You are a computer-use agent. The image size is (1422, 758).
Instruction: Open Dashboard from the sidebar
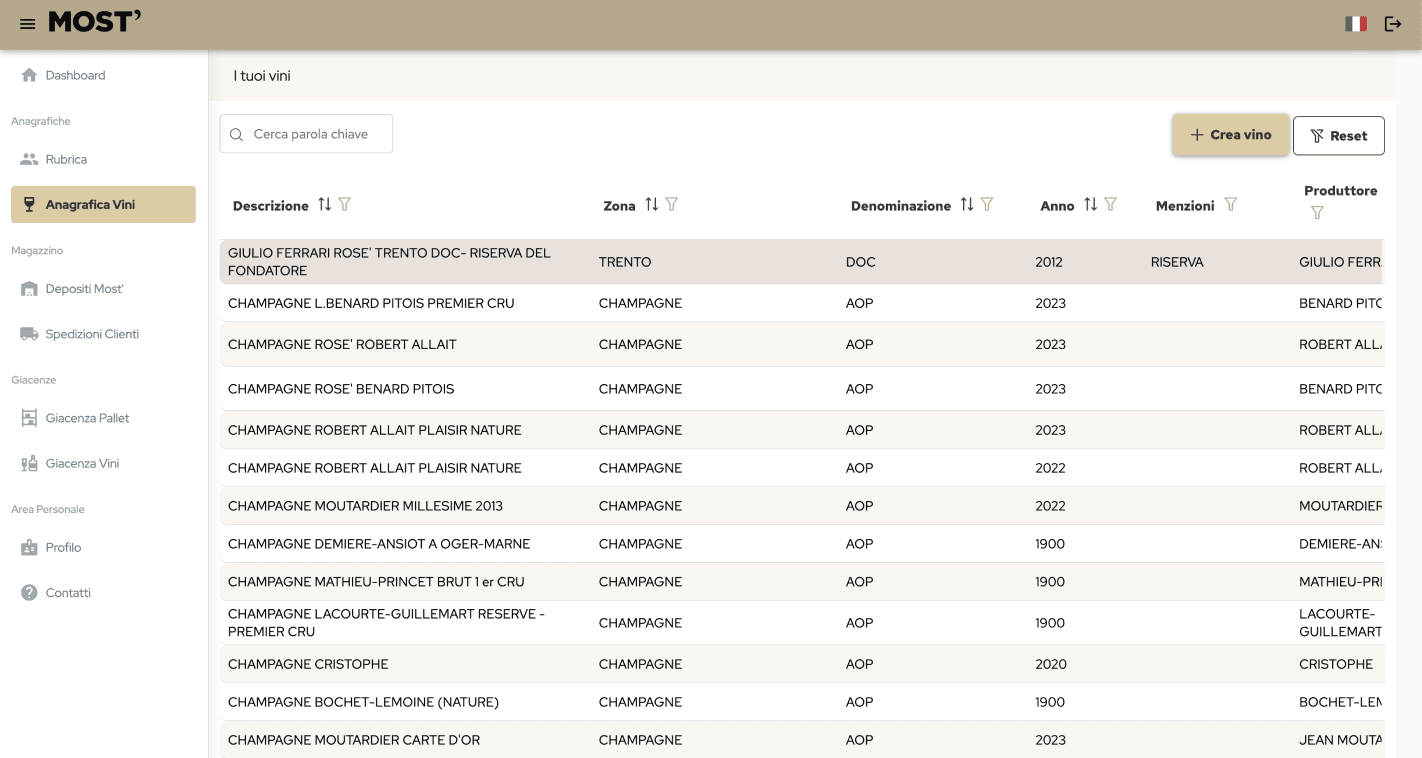click(75, 75)
